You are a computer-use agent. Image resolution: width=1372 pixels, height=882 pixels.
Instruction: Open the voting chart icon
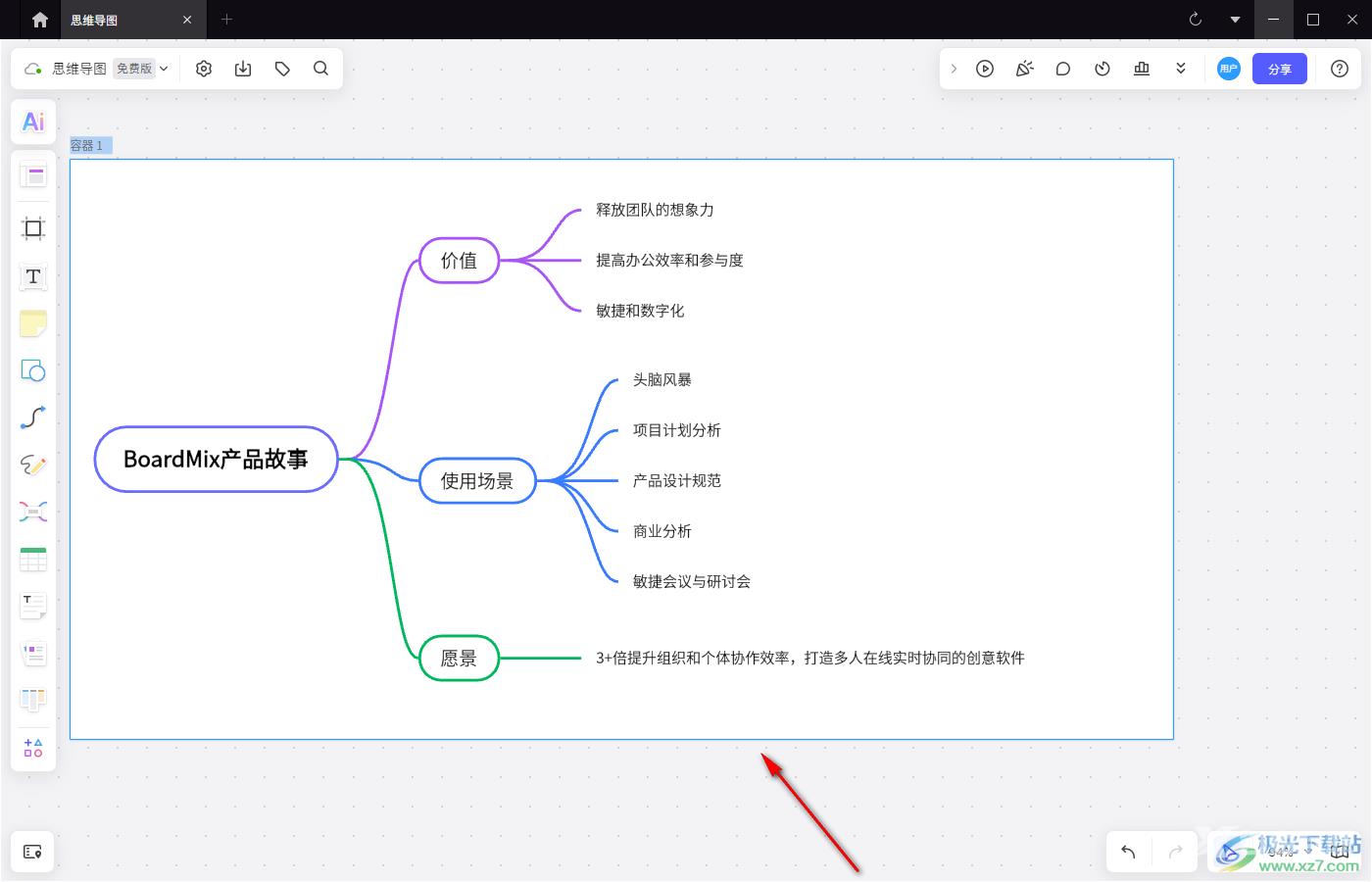click(x=1142, y=69)
